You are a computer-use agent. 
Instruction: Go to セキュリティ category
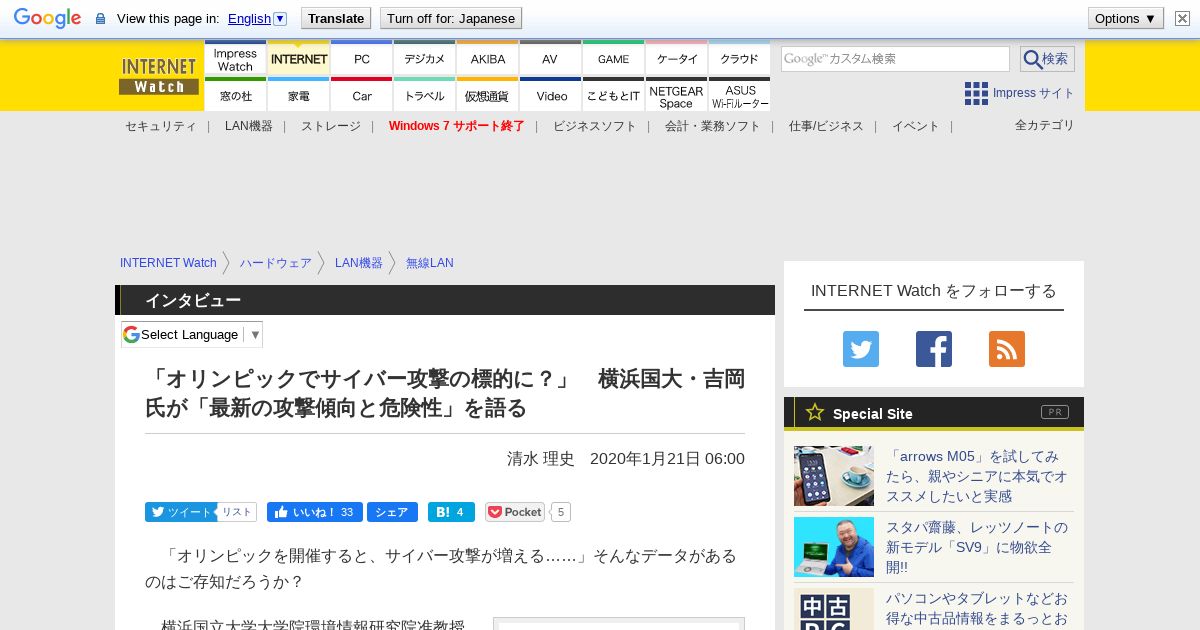(160, 126)
